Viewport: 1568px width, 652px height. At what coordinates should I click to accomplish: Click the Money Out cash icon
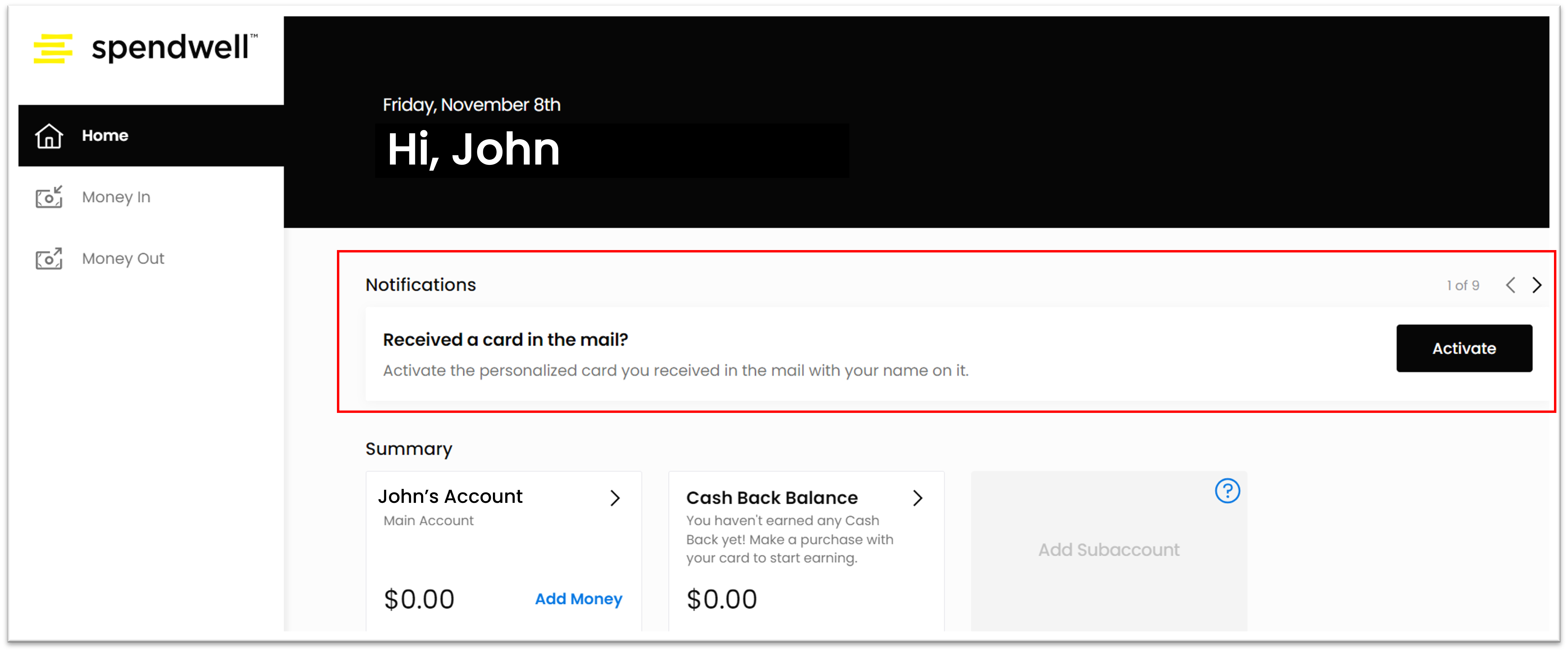coord(49,259)
